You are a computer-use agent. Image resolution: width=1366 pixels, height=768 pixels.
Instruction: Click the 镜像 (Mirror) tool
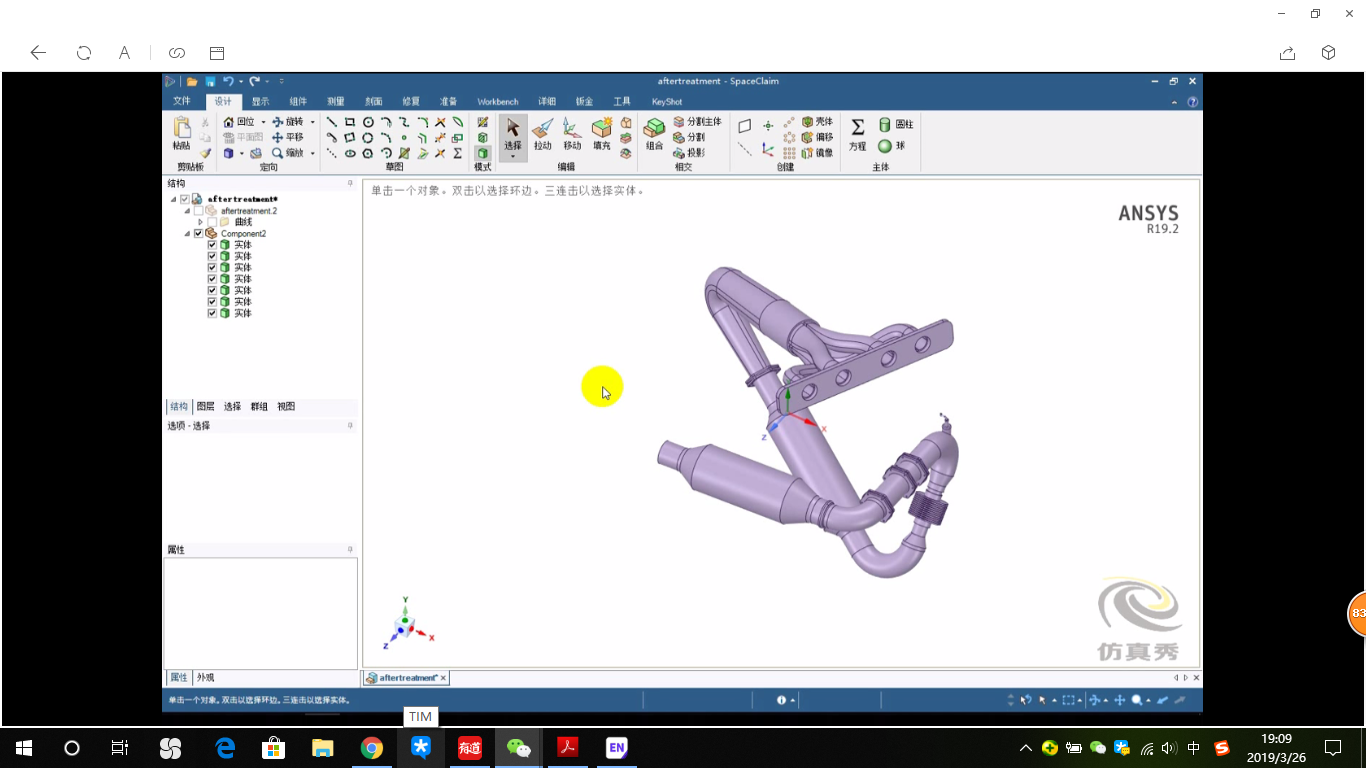point(817,153)
